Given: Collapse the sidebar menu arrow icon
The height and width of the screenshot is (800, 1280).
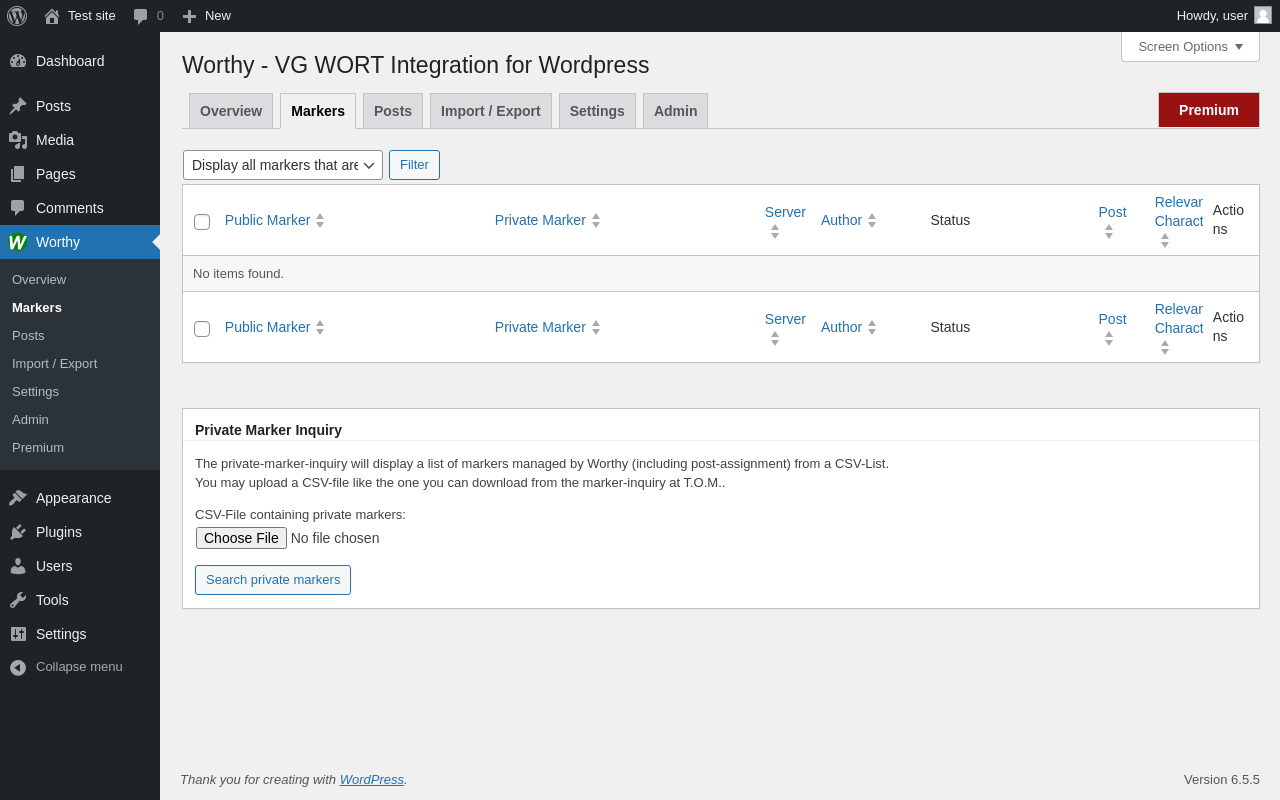Looking at the screenshot, I should point(18,667).
